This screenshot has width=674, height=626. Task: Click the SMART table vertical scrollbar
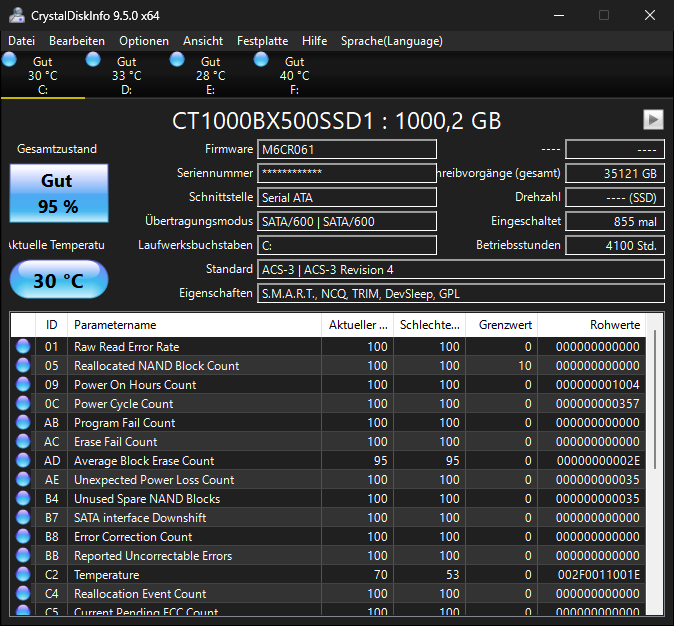[x=655, y=400]
